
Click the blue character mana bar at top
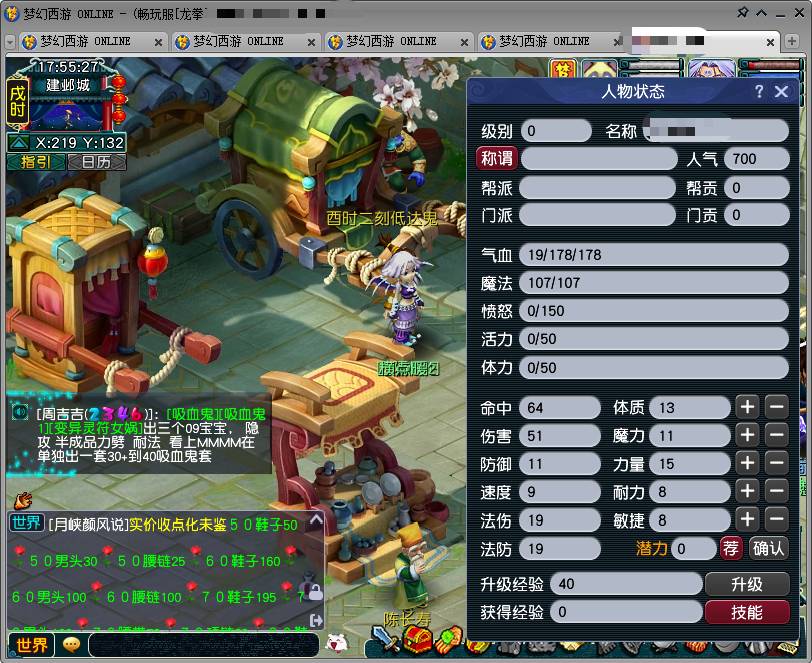[773, 73]
